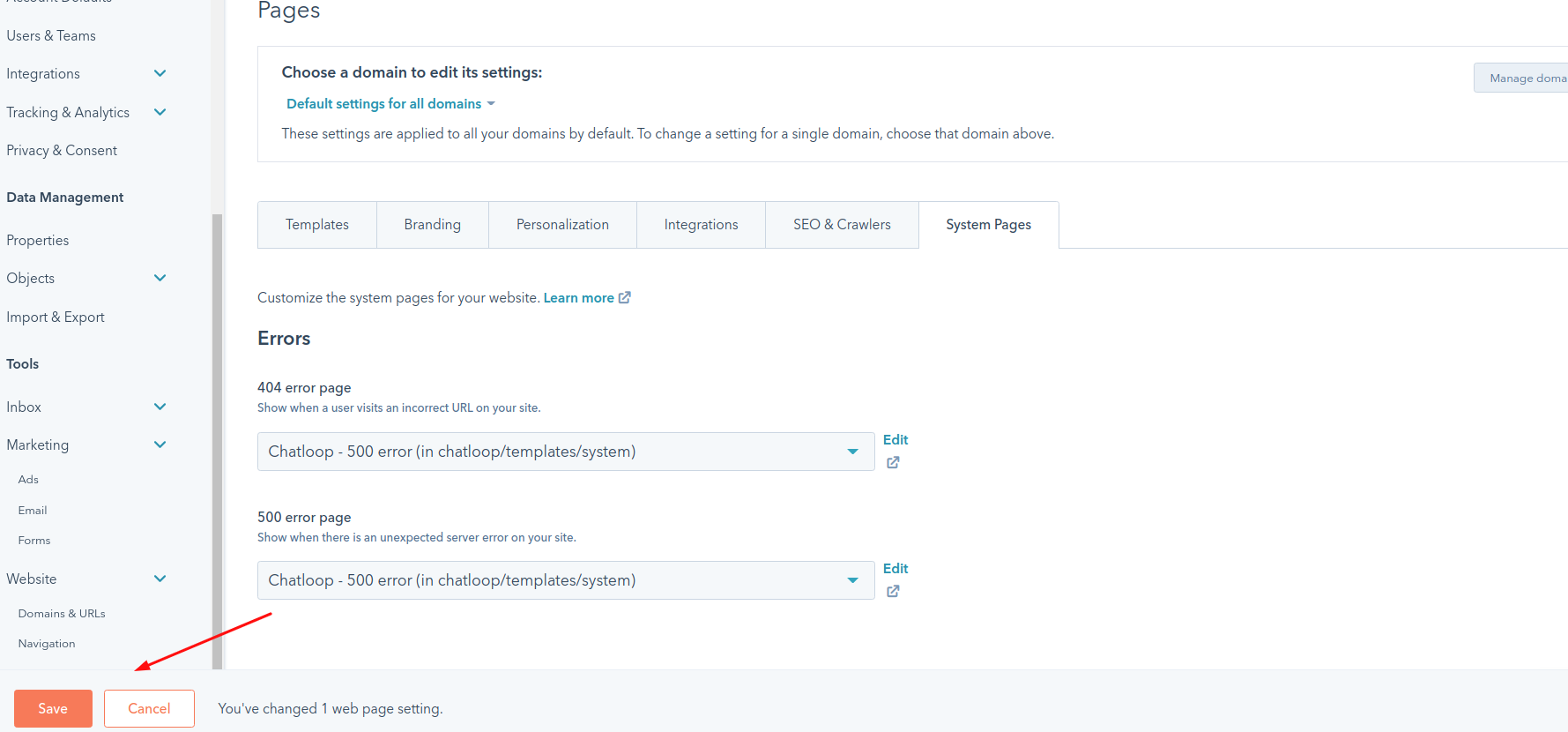
Task: Click the sidebar vertical scrollbar
Action: [x=217, y=441]
